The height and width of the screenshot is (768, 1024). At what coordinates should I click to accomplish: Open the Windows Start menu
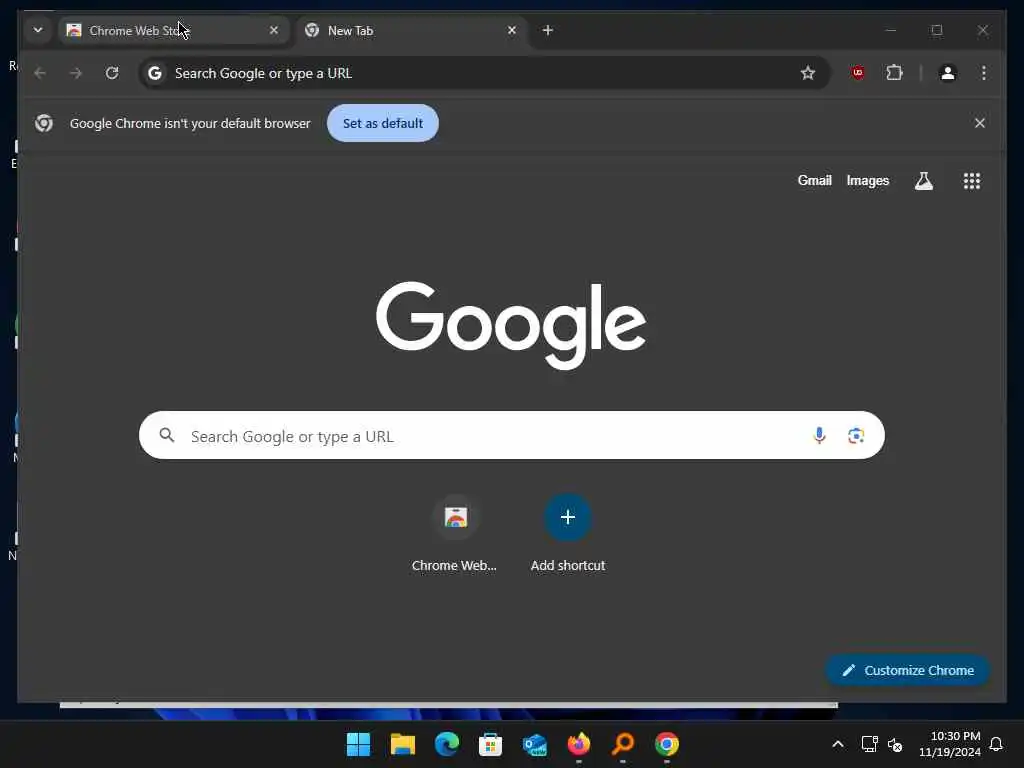[358, 744]
